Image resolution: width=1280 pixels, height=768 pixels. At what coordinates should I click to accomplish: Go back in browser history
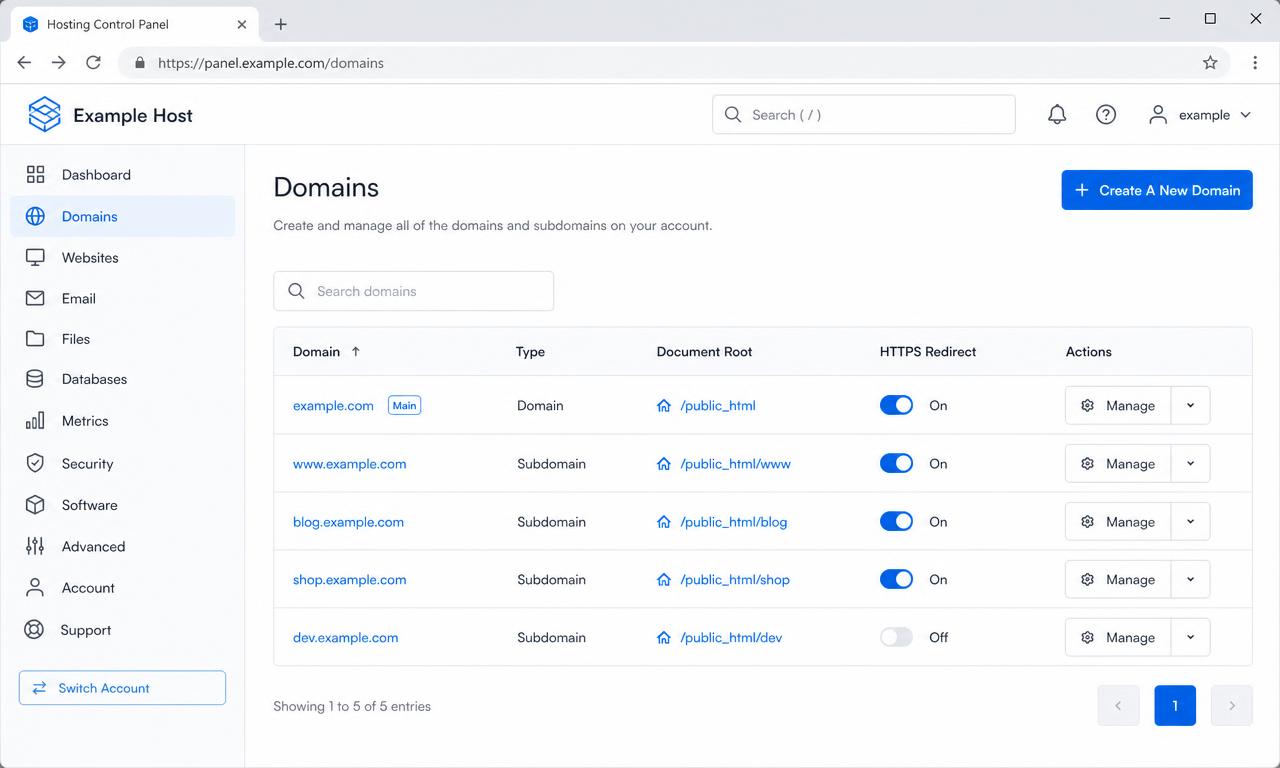coord(24,63)
